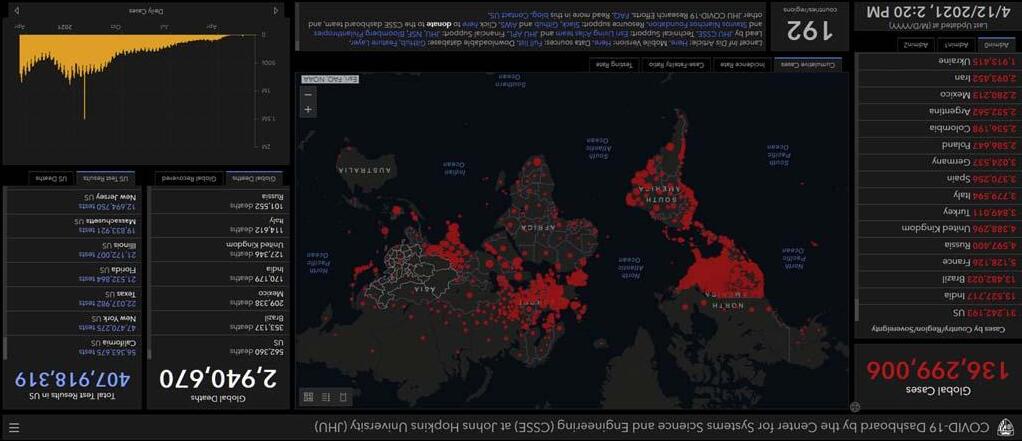Viewport: 1022px width, 441px height.
Task: Open the Global Deaths tab
Action: 254,178
